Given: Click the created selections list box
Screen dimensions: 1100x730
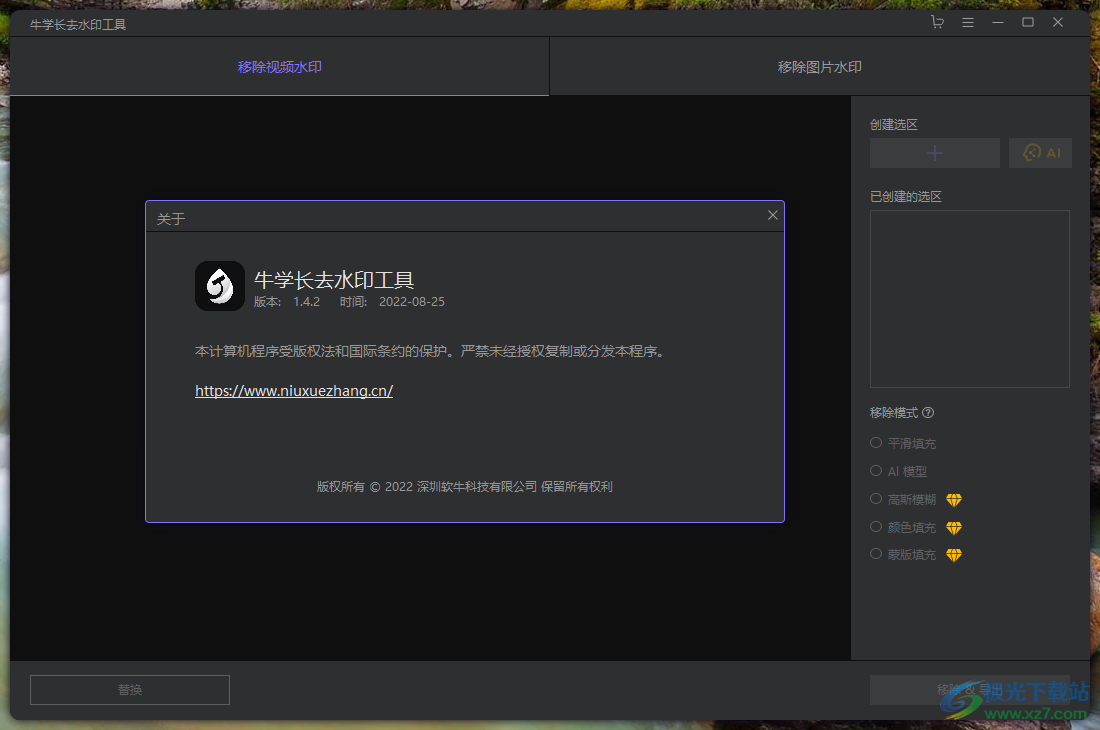Looking at the screenshot, I should pyautogui.click(x=970, y=299).
